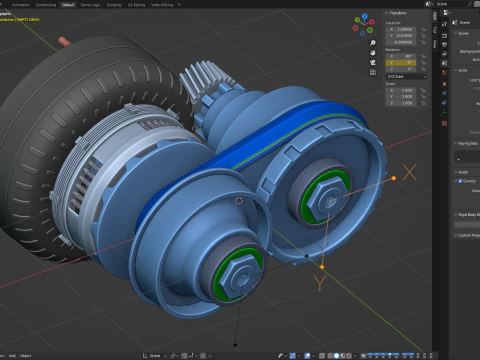The image size is (480, 360).
Task: Collapse the Keying Sets panel
Action: (456, 143)
